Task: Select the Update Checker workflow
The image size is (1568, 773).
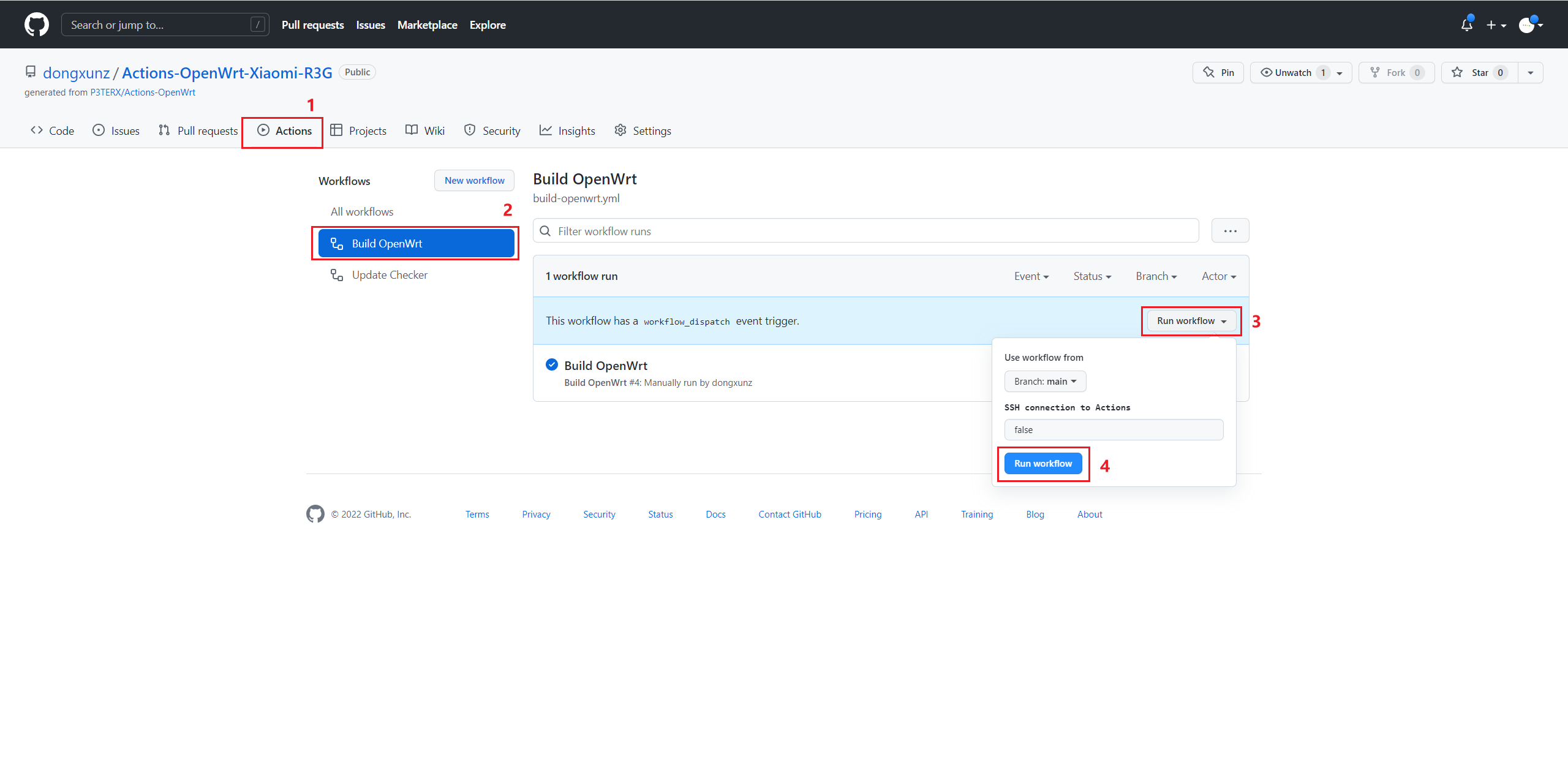Action: (390, 275)
